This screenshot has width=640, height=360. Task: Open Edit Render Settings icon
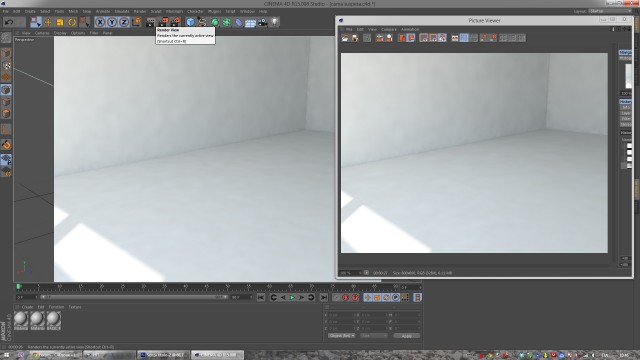(x=176, y=22)
